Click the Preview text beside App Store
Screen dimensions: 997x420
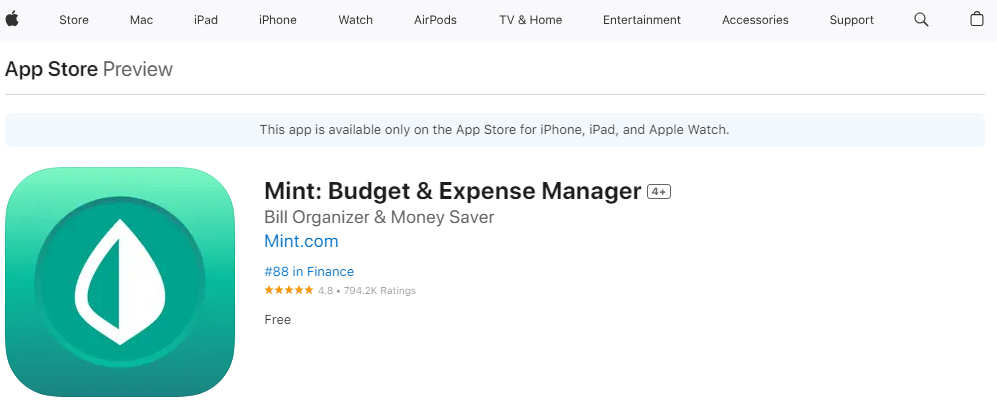click(138, 69)
